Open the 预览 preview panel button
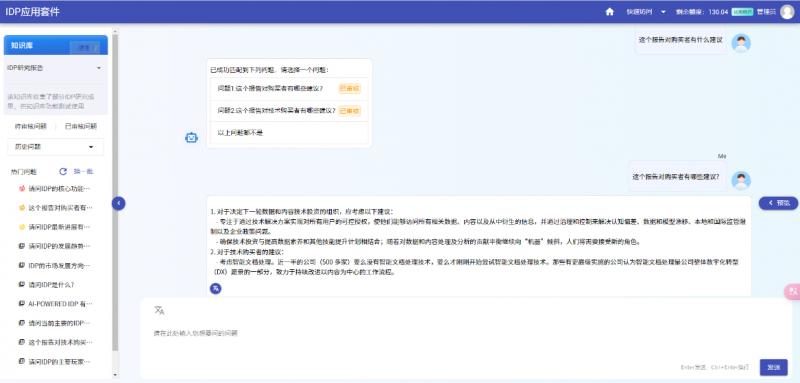Screen dimensions: 800x383 (x=779, y=203)
